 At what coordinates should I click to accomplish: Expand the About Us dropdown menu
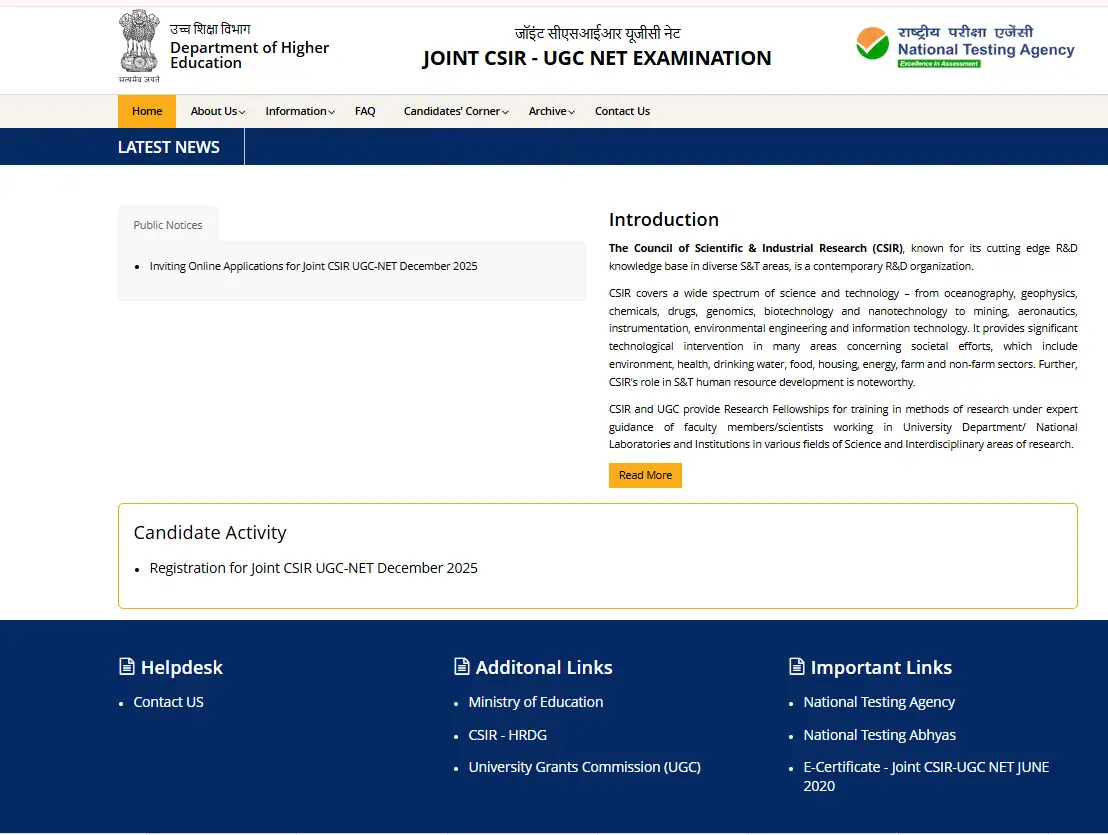pos(217,111)
